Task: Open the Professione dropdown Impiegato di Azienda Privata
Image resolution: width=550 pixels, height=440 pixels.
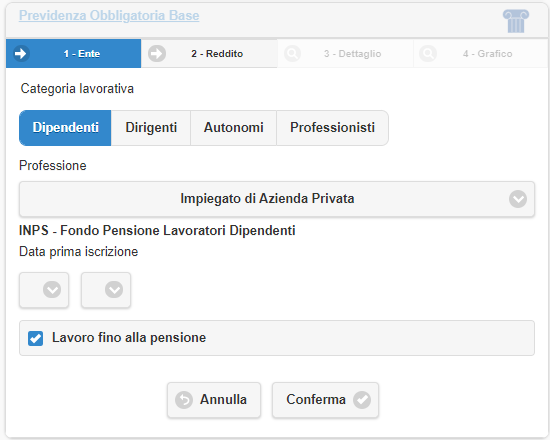Action: [277, 199]
